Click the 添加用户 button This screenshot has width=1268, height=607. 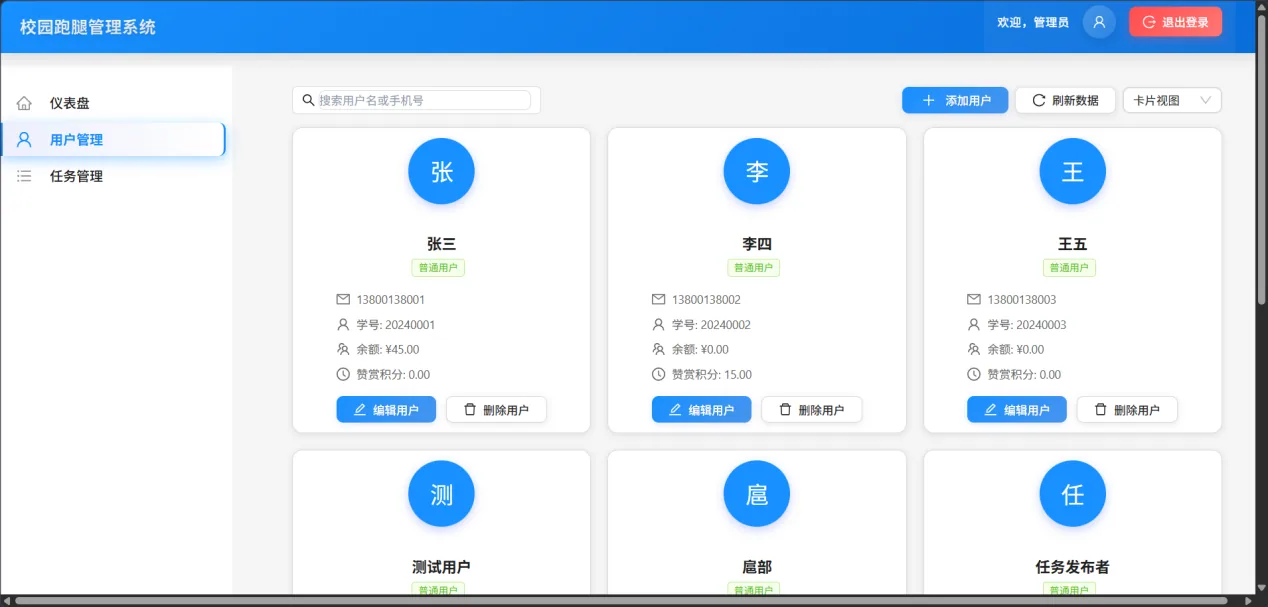955,100
